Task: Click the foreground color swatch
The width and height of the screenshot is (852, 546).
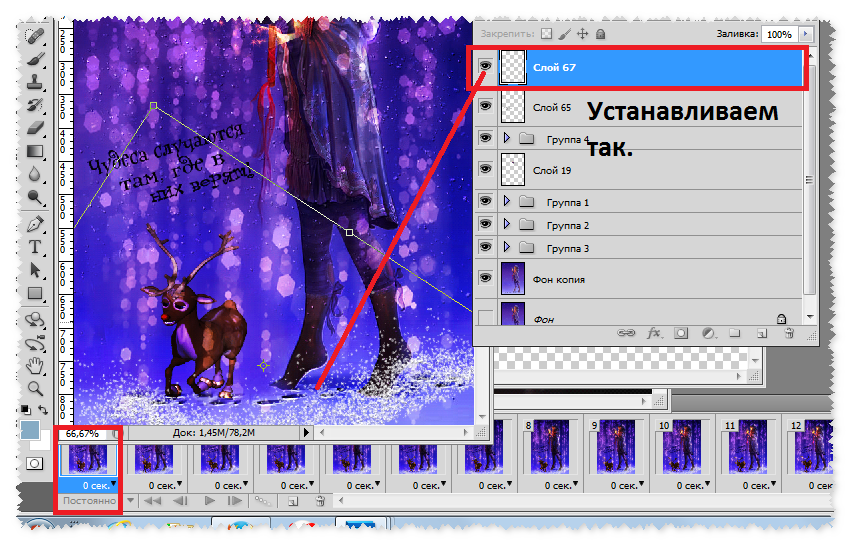Action: [x=30, y=429]
